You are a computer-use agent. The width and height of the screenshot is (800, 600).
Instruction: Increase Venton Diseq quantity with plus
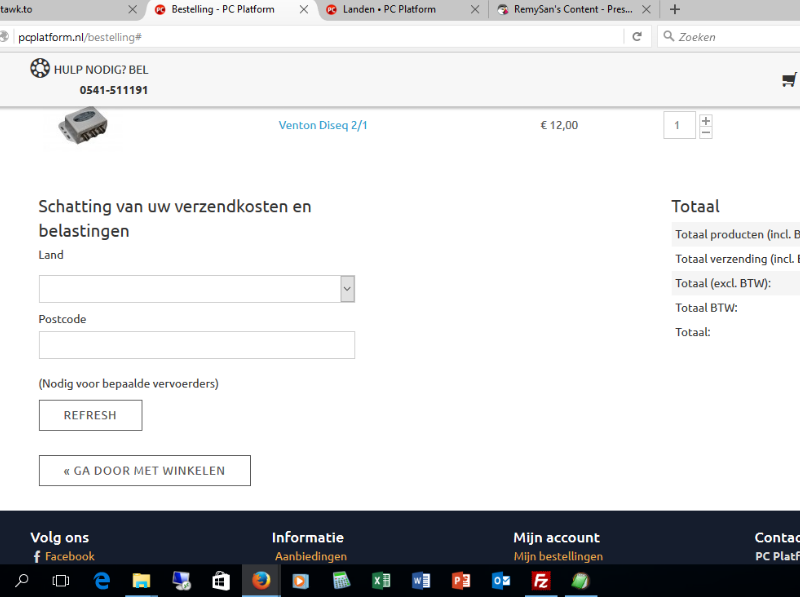[x=706, y=120]
